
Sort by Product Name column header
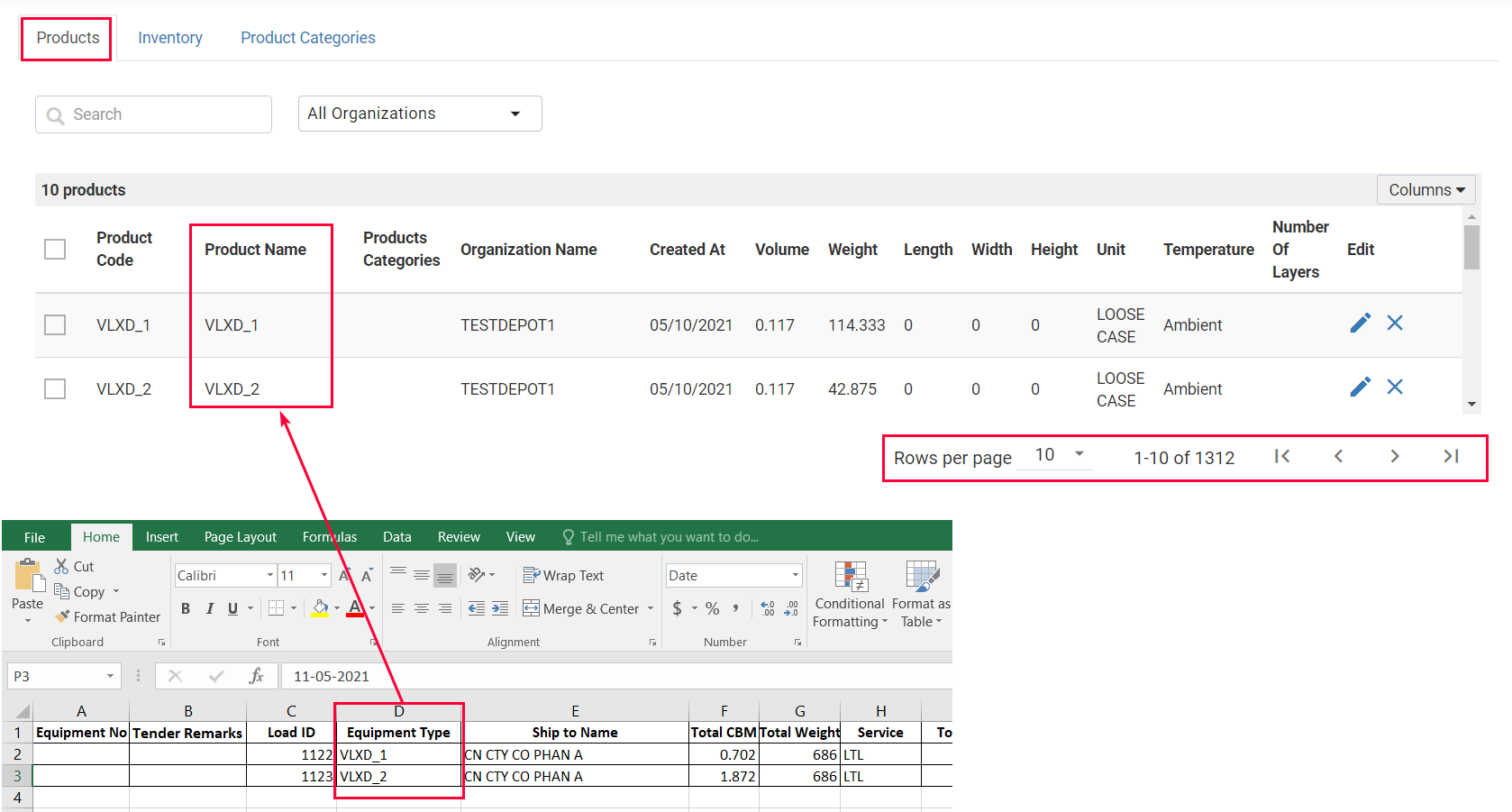point(255,249)
